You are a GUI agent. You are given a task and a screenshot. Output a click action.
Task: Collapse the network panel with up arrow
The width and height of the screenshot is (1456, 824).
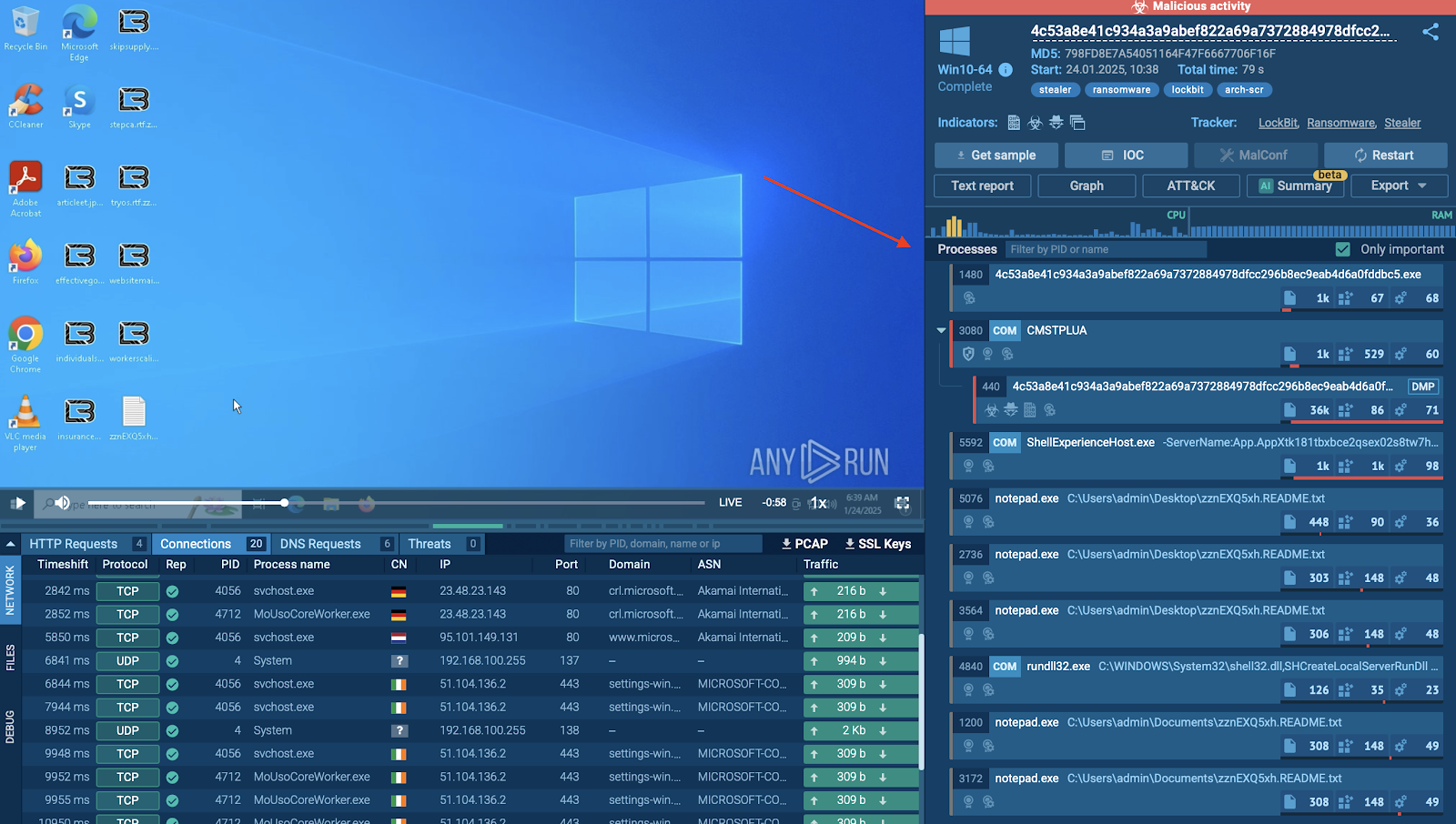10,544
